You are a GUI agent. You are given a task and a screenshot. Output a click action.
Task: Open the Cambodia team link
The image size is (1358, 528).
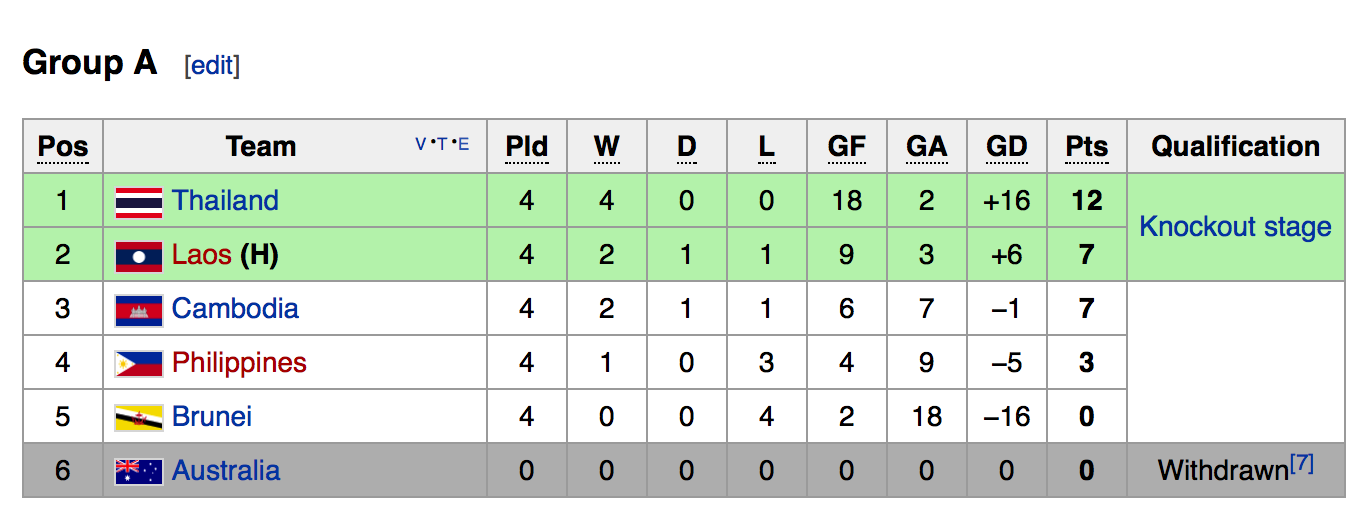coord(235,309)
